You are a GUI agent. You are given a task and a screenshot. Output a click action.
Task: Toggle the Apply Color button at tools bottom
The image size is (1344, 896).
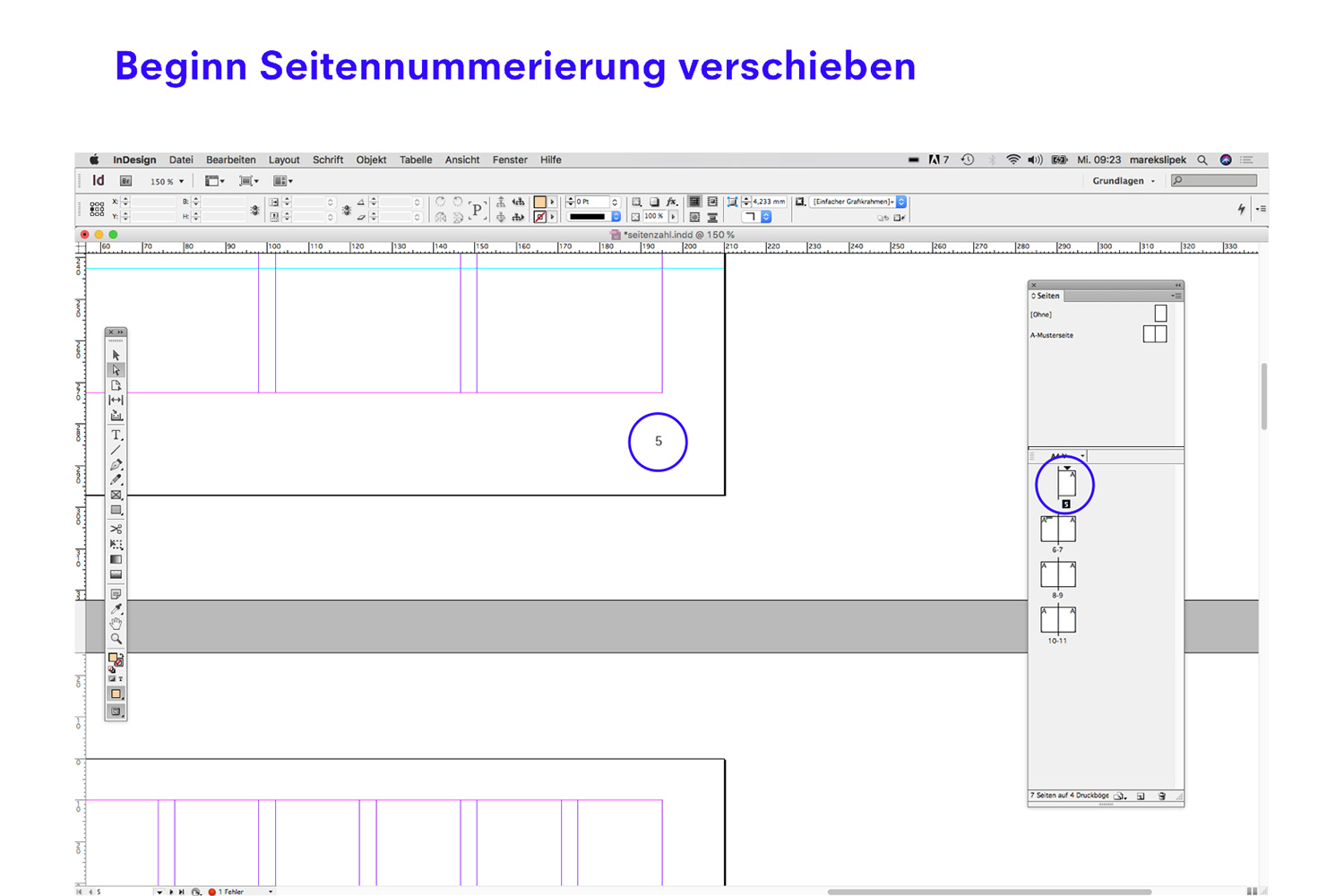116,694
